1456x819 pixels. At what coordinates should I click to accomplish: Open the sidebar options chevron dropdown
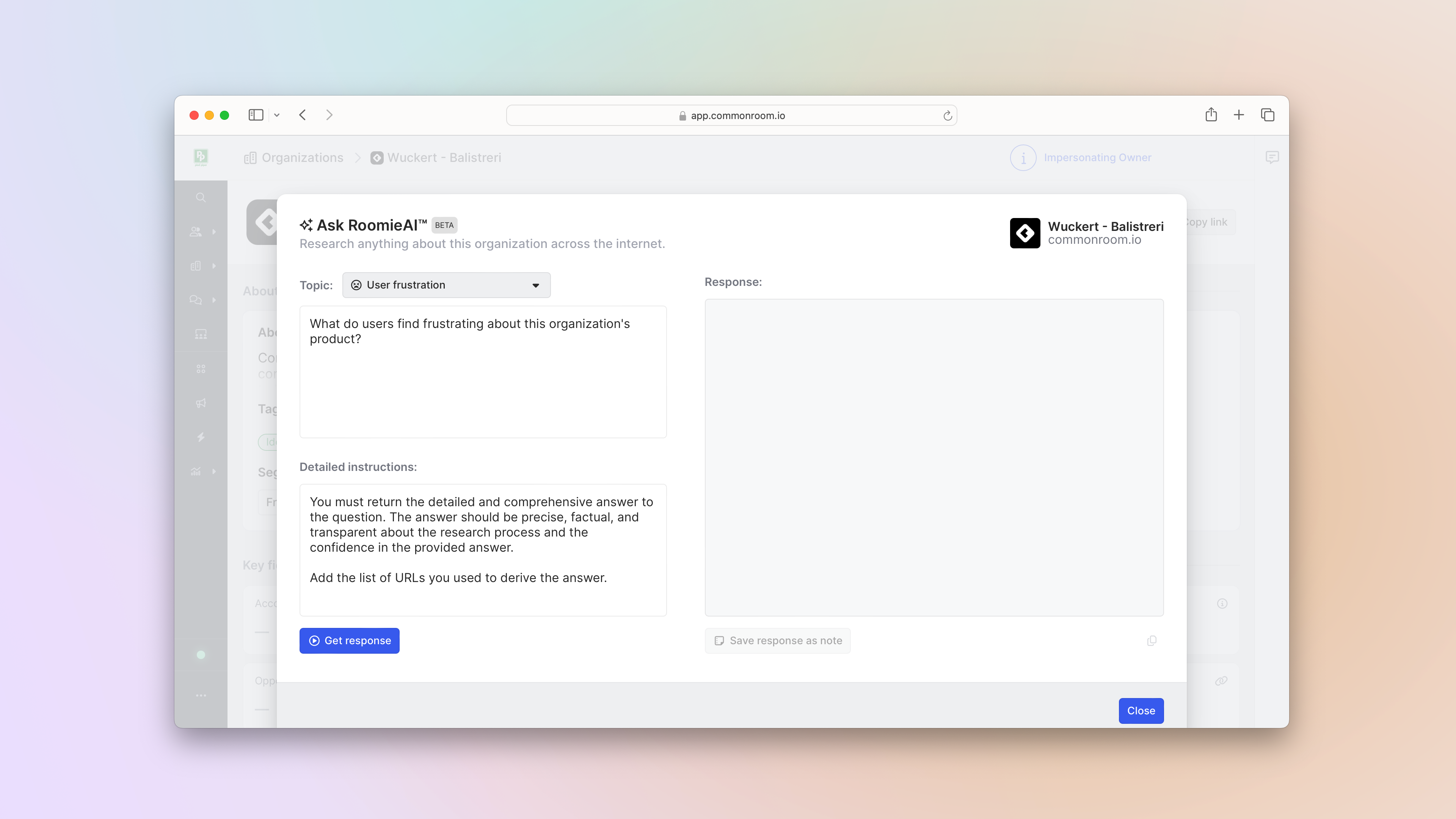tap(277, 115)
